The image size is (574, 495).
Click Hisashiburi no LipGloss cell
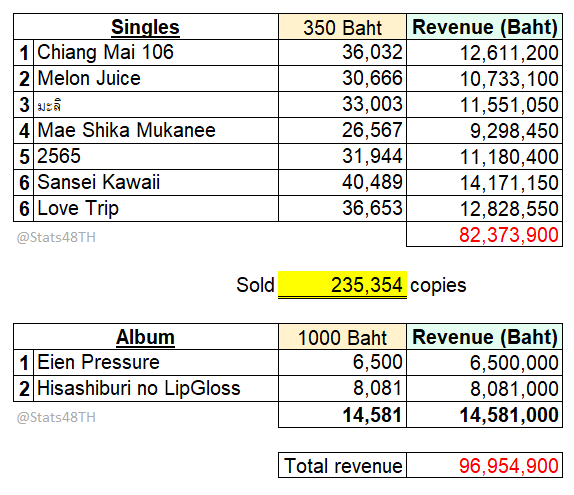(x=156, y=388)
